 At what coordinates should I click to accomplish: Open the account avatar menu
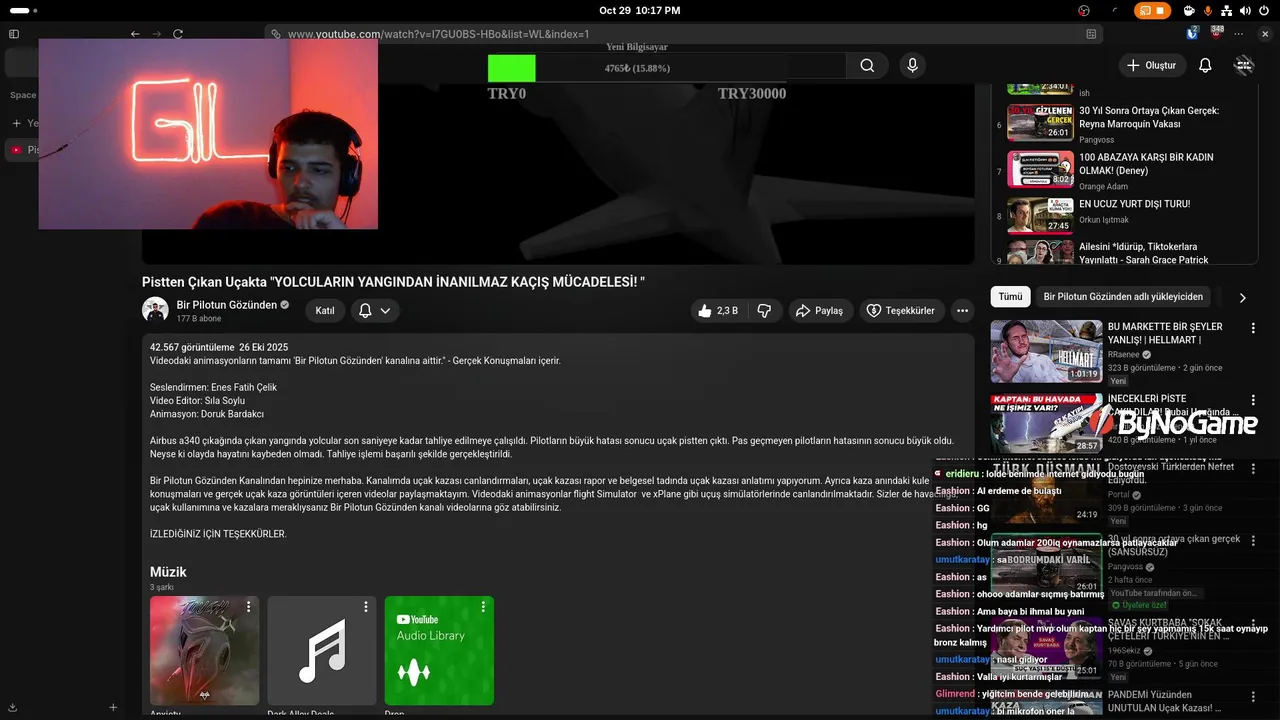coord(1244,65)
